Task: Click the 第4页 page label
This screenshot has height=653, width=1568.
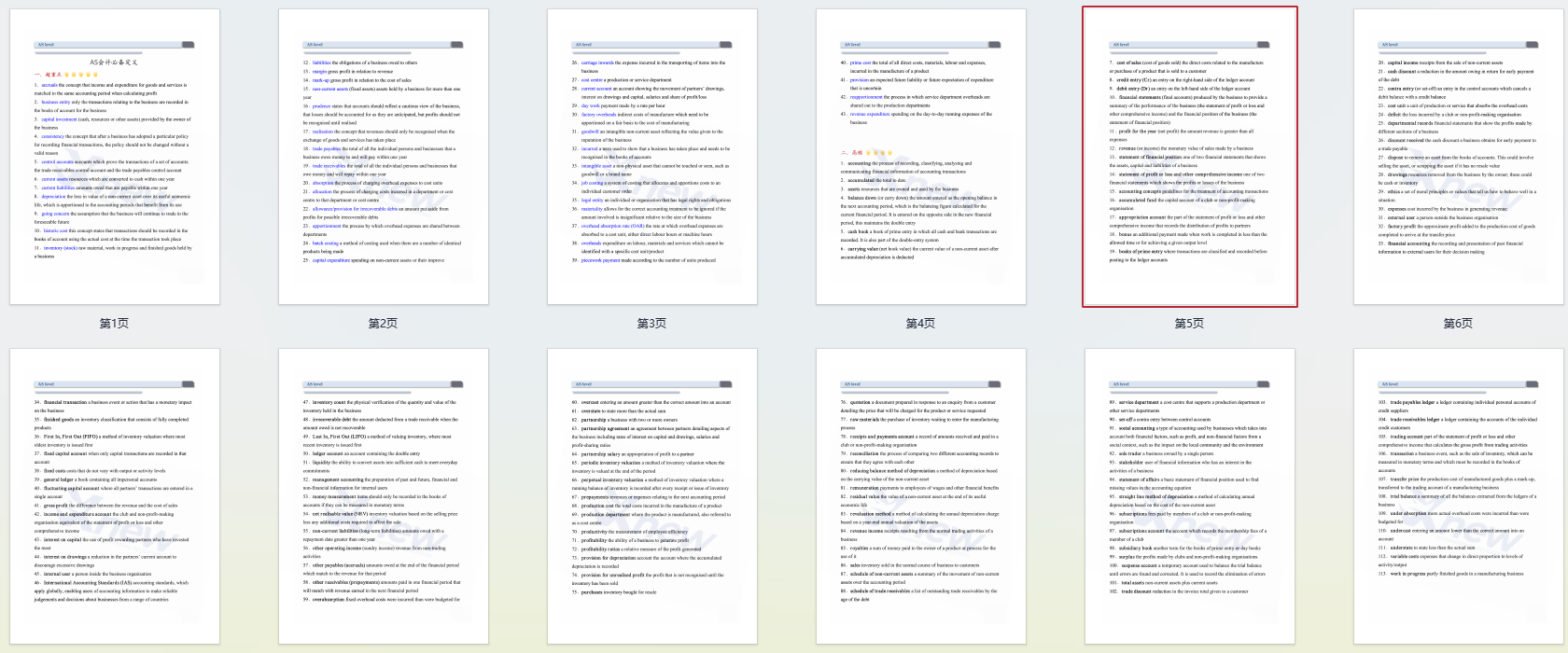Action: 921,324
